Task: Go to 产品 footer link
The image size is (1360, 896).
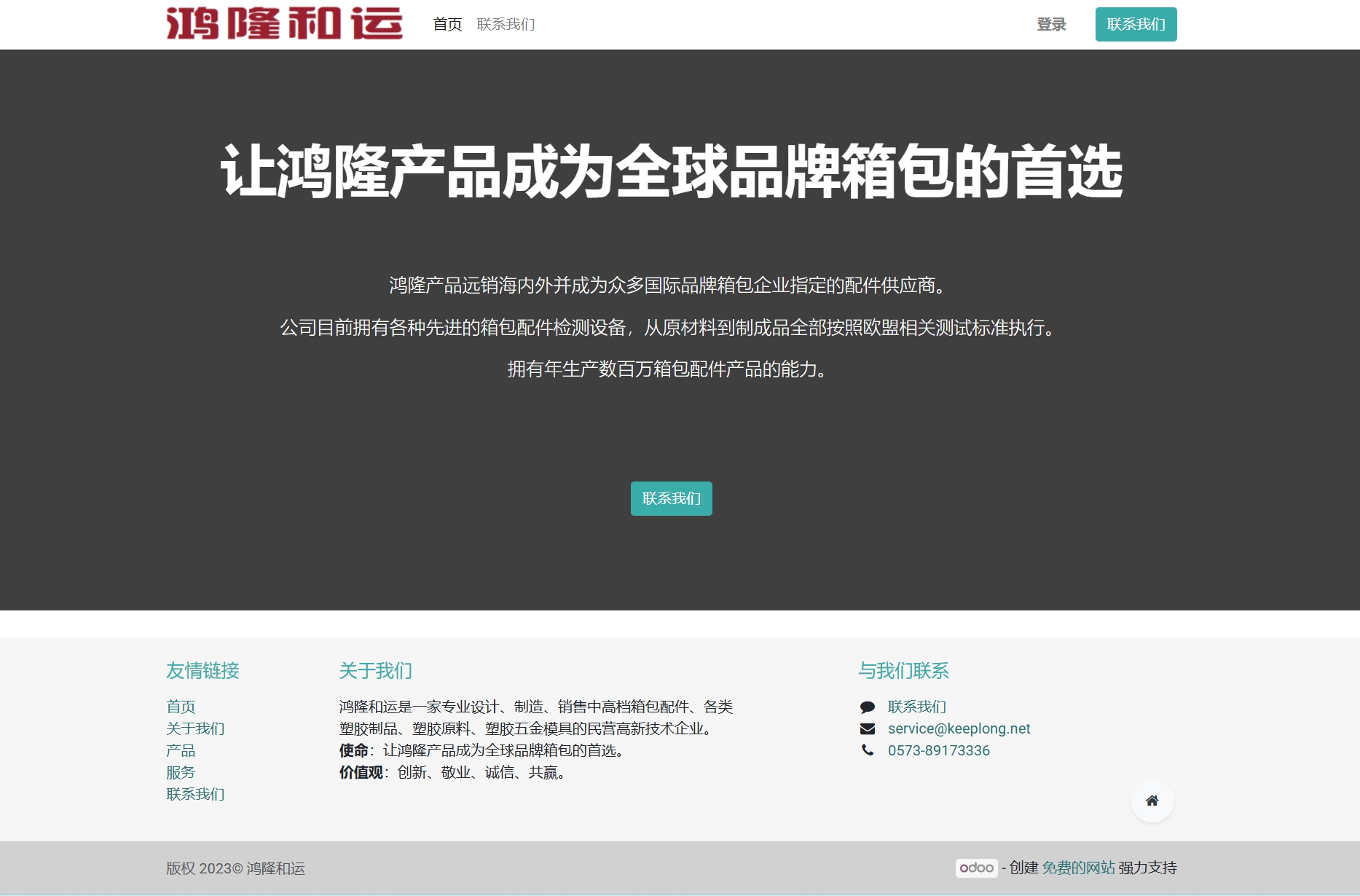Action: click(181, 750)
